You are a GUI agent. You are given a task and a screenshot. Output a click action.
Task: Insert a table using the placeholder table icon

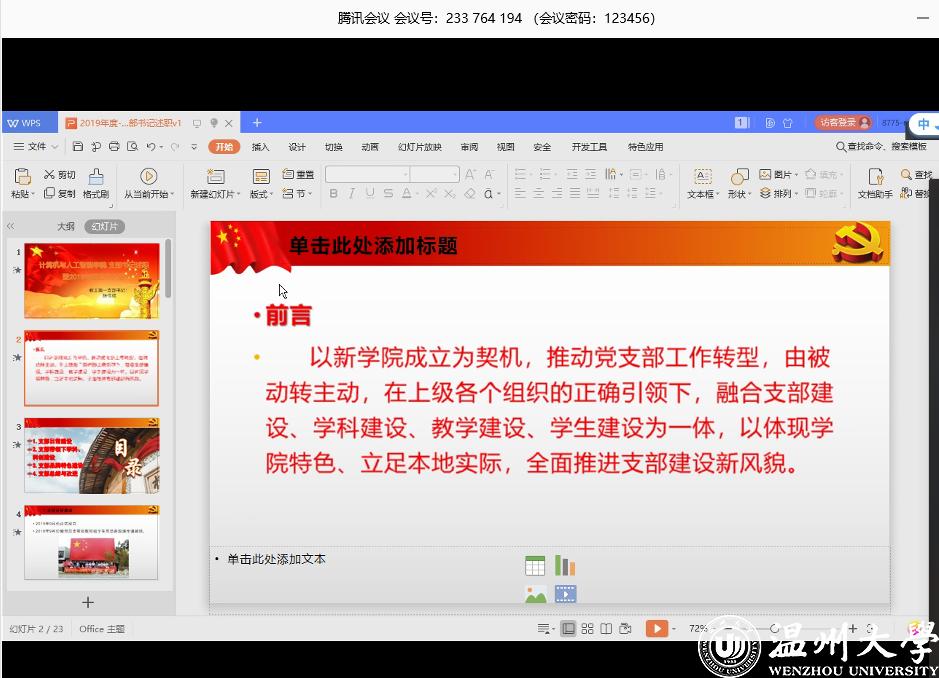click(x=535, y=566)
